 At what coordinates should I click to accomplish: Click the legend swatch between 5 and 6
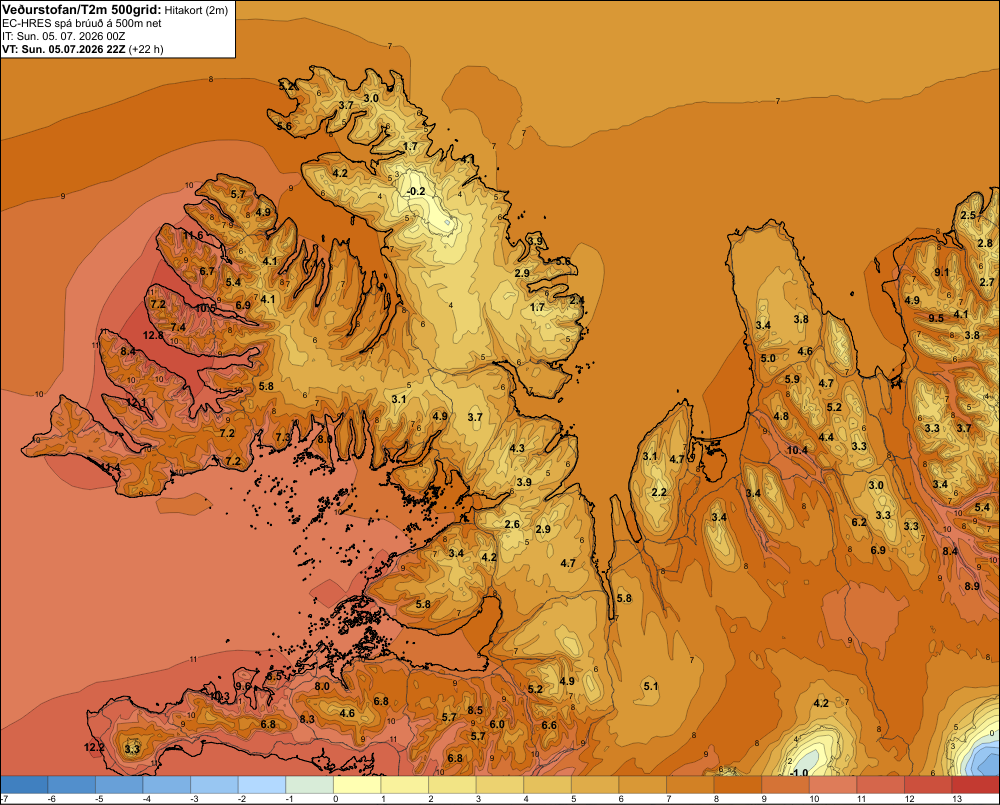pos(595,784)
